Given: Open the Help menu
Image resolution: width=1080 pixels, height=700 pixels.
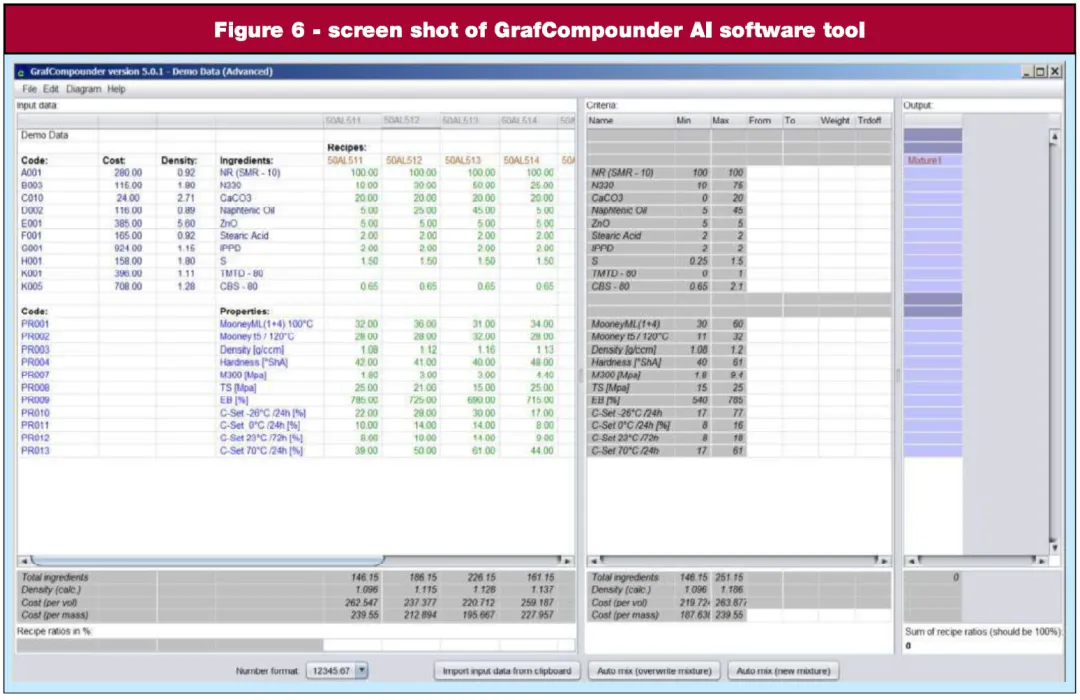Looking at the screenshot, I should click(x=116, y=89).
